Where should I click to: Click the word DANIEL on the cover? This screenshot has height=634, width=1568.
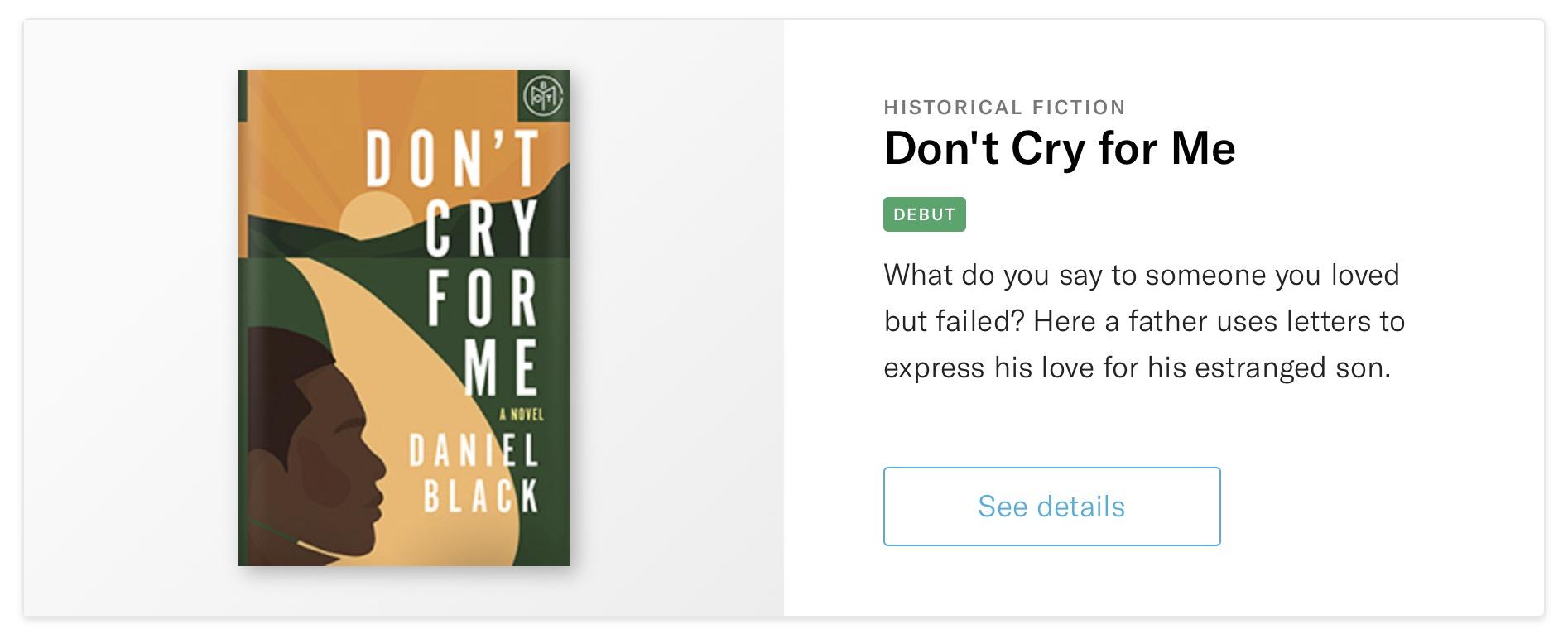tap(474, 453)
